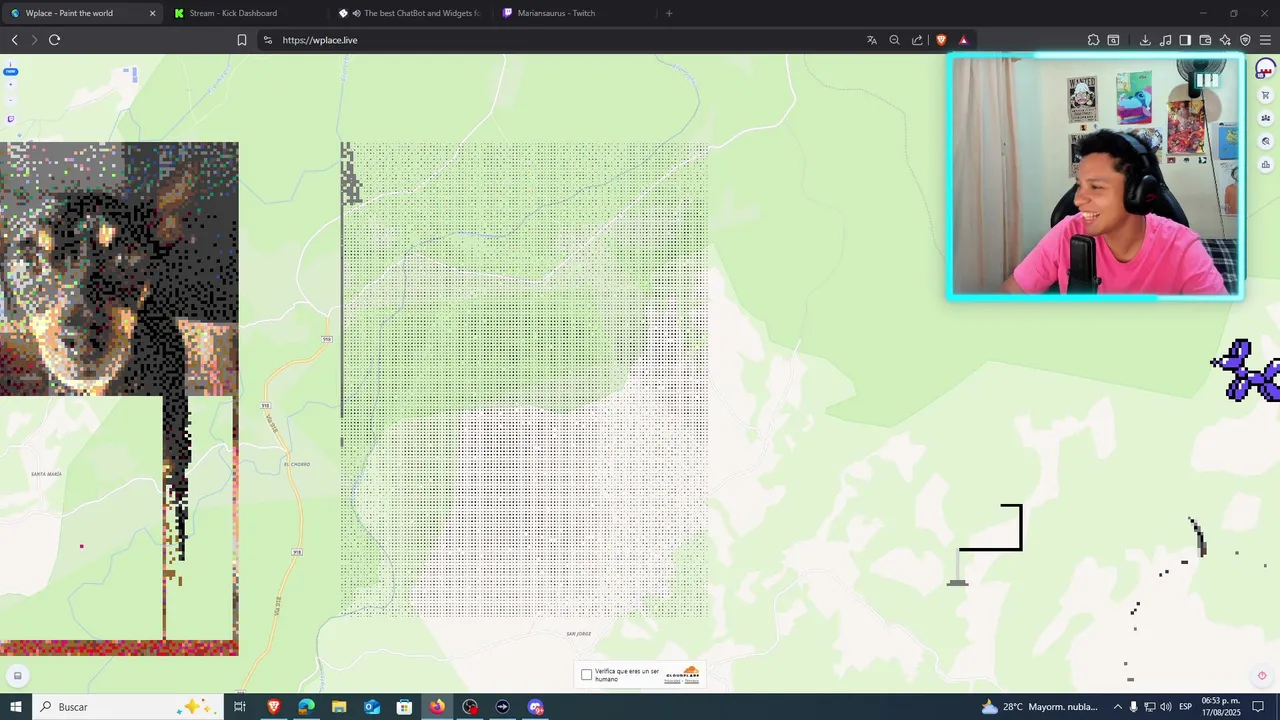Open Windows Task View
The image size is (1280, 720).
[x=240, y=707]
